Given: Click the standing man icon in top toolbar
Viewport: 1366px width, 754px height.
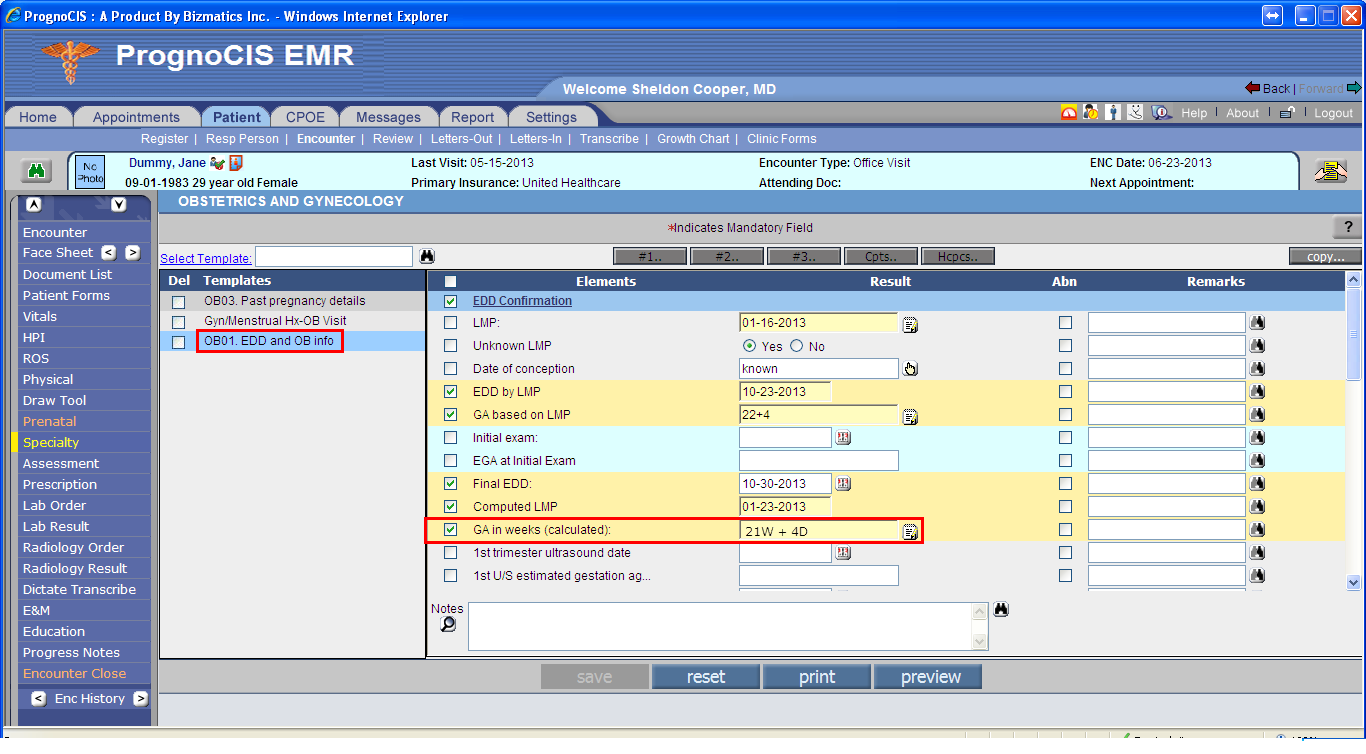Looking at the screenshot, I should pos(1113,113).
